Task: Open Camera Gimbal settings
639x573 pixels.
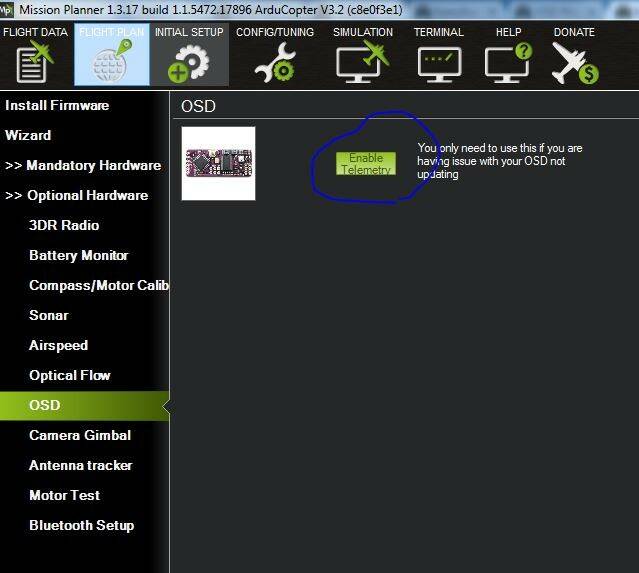Action: (80, 435)
